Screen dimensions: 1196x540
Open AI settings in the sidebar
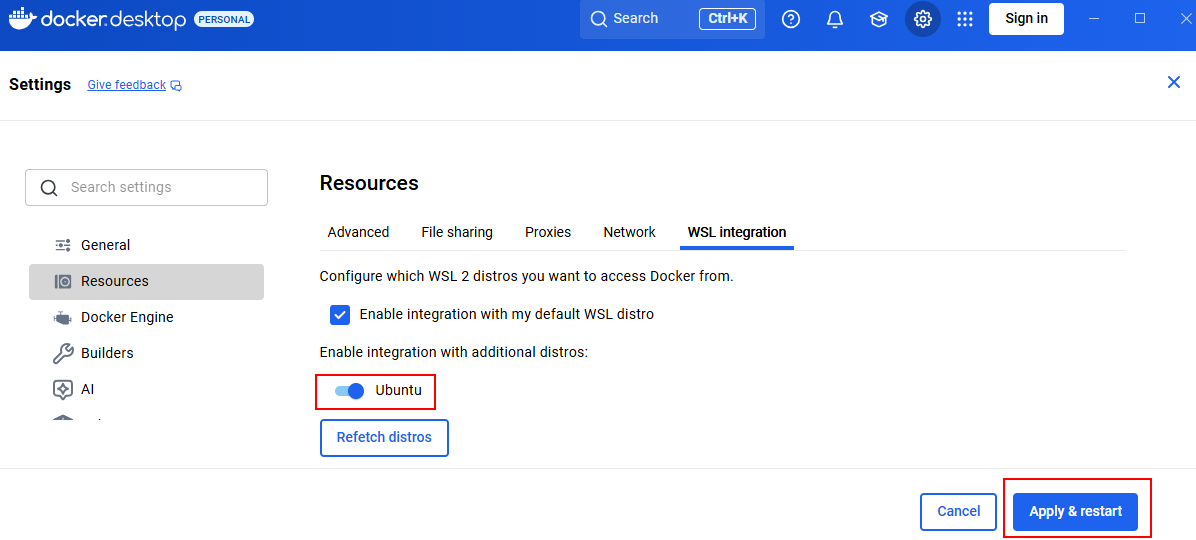pyautogui.click(x=146, y=389)
